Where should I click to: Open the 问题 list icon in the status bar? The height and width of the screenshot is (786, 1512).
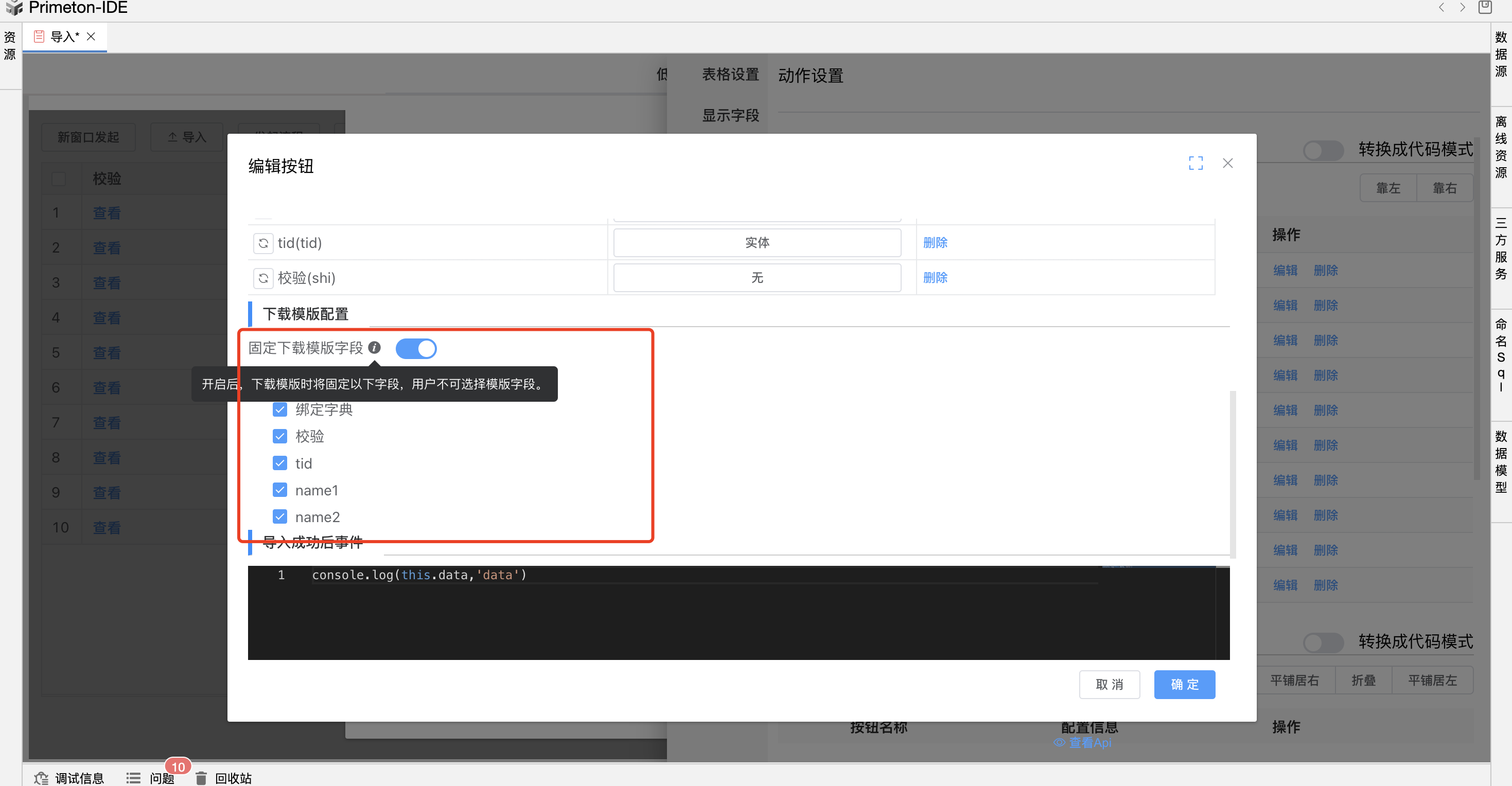tap(133, 778)
